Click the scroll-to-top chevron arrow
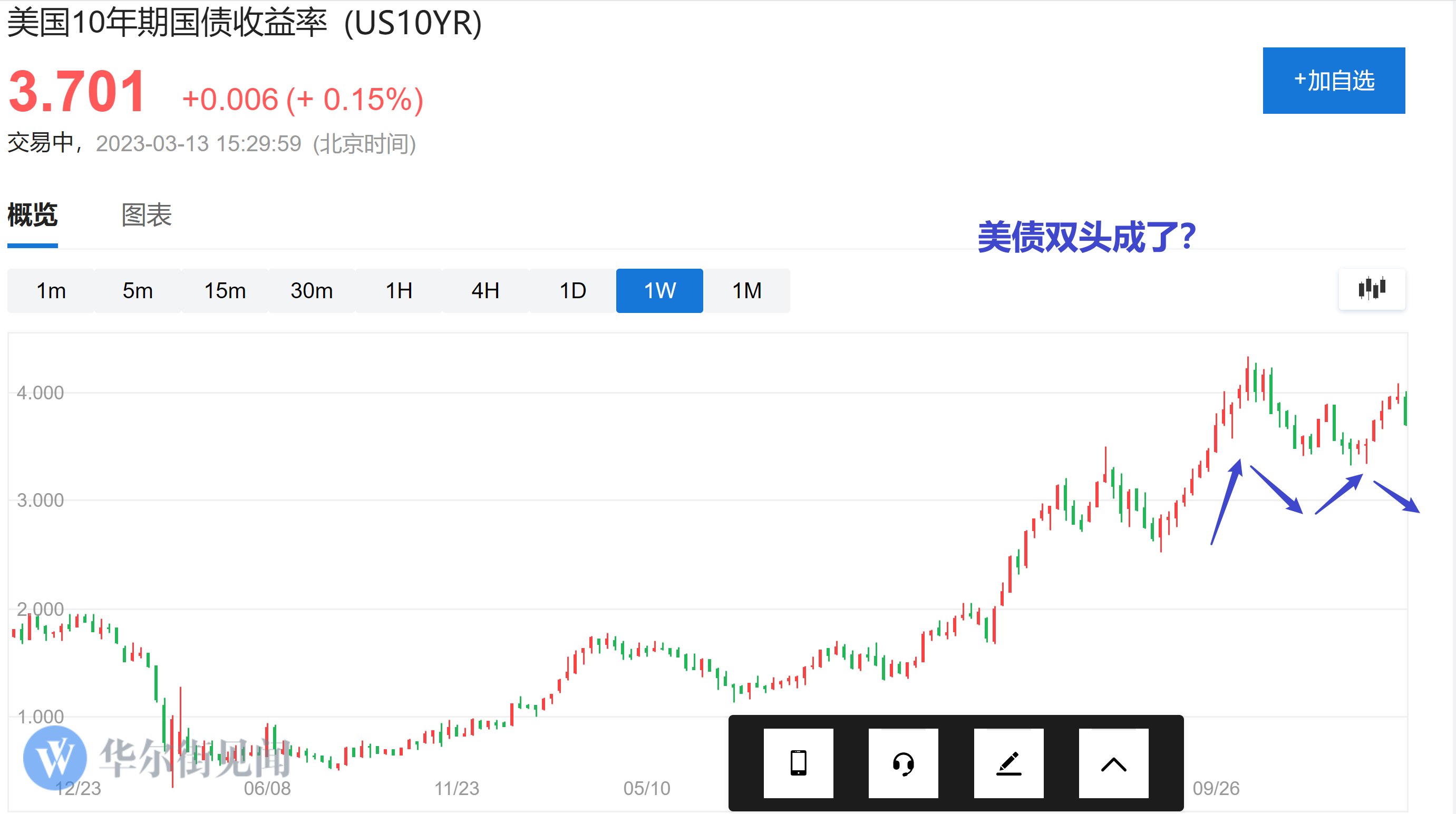The image size is (1456, 814). coord(1113,763)
